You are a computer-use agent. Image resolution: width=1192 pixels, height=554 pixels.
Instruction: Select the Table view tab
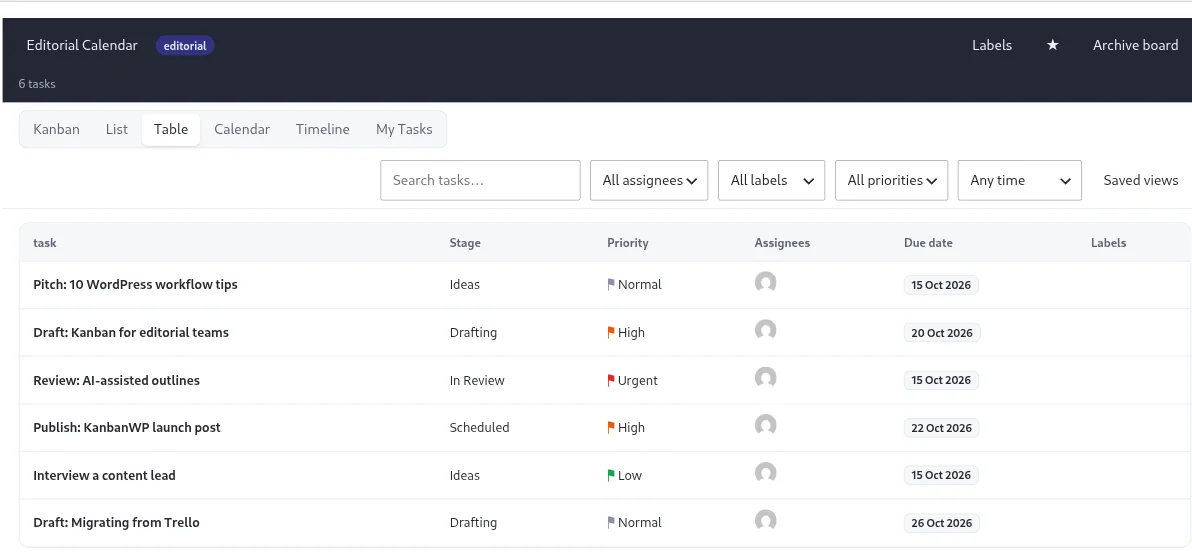click(x=171, y=129)
